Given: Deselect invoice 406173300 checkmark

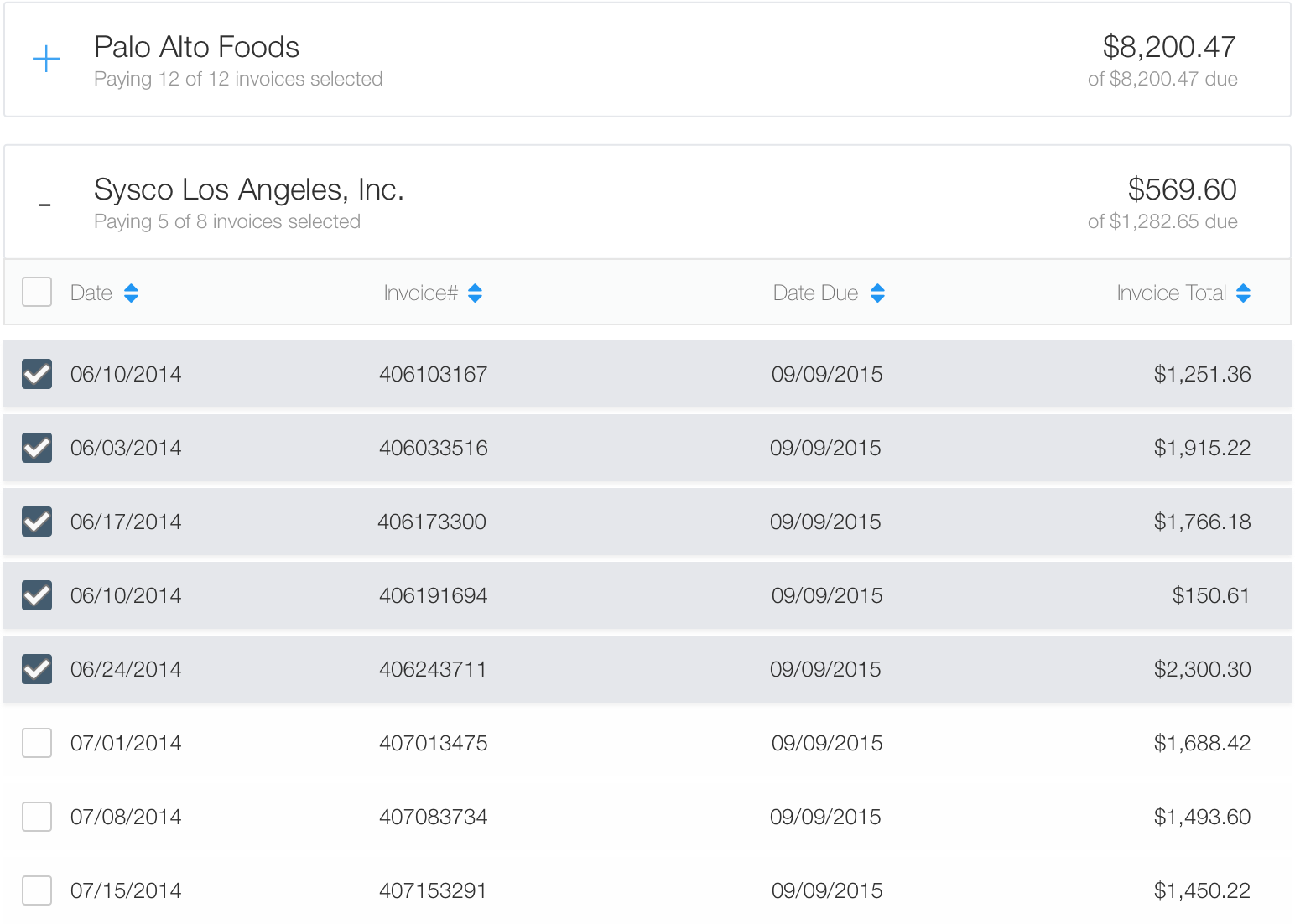Looking at the screenshot, I should pyautogui.click(x=37, y=522).
